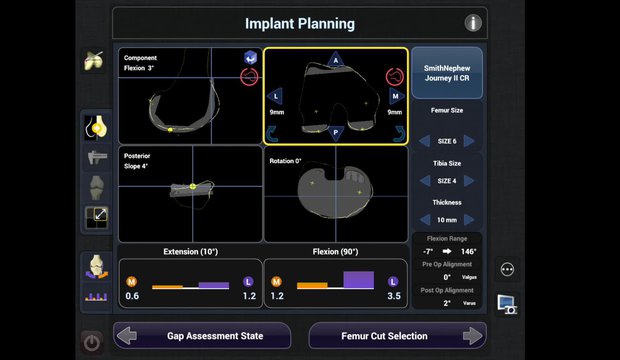Image resolution: width=620 pixels, height=360 pixels.
Task: Click the purple lateral flexion gap bar
Action: pyautogui.click(x=359, y=280)
